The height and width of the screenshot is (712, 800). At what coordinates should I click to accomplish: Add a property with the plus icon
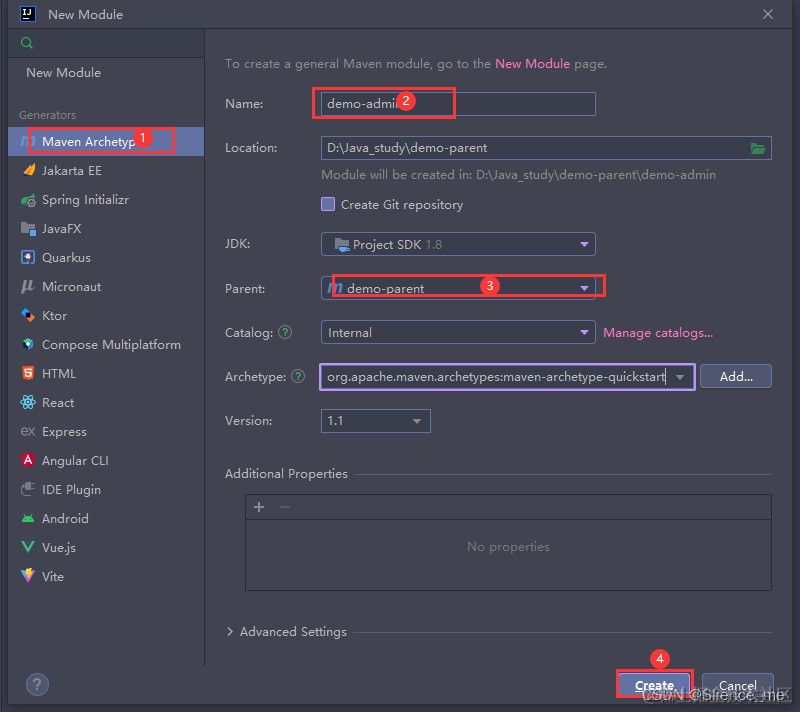[259, 507]
